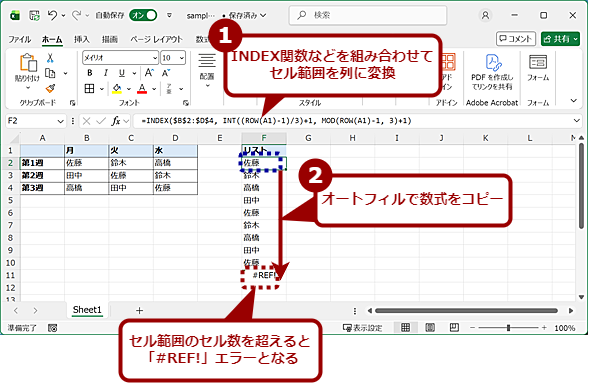Click the paste clipboard icon
This screenshot has height=383, width=589.
[28, 62]
